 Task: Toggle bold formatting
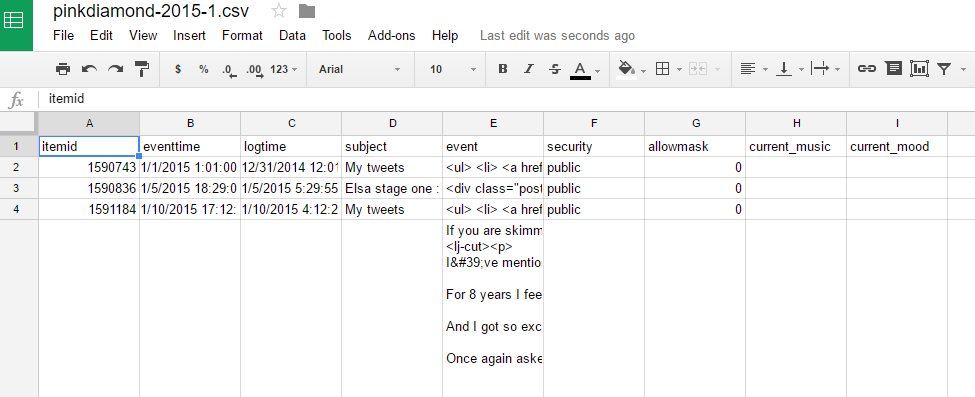[x=503, y=69]
